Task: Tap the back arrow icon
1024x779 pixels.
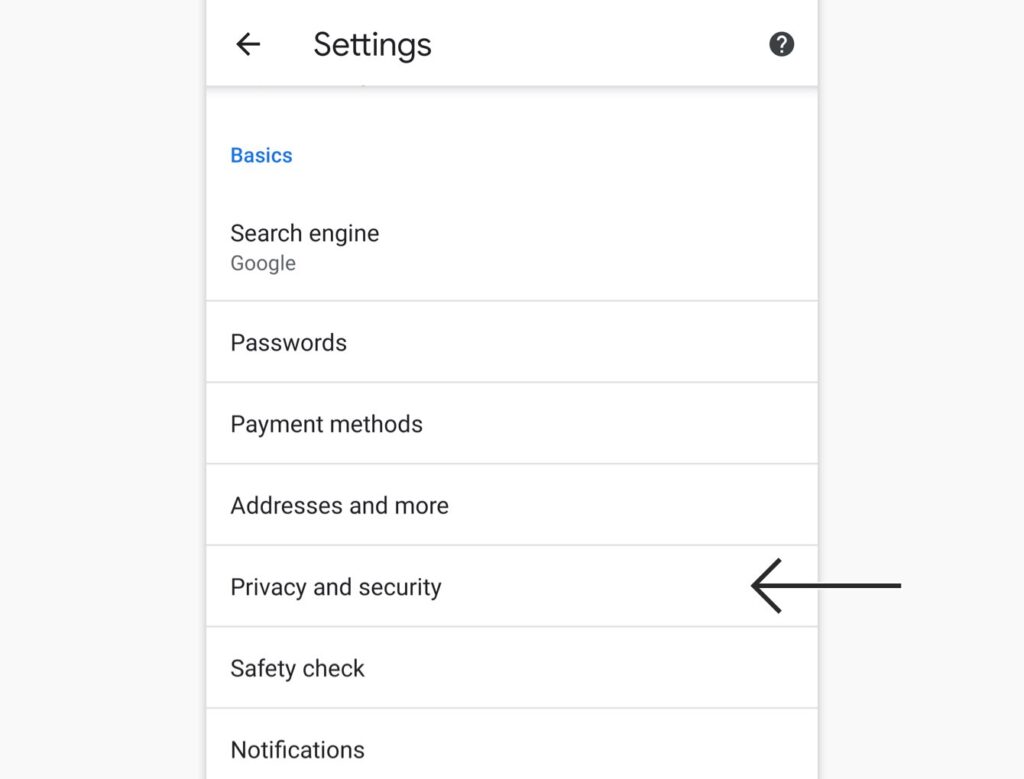Action: click(x=248, y=44)
